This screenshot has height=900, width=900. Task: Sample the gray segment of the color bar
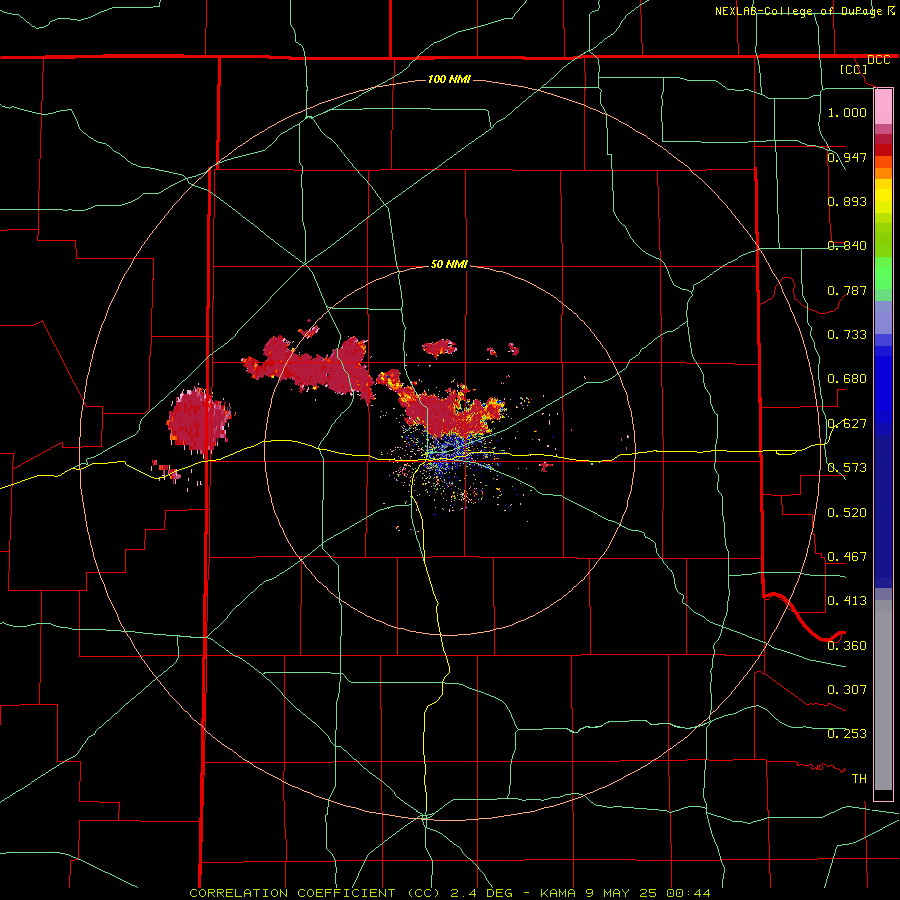883,695
